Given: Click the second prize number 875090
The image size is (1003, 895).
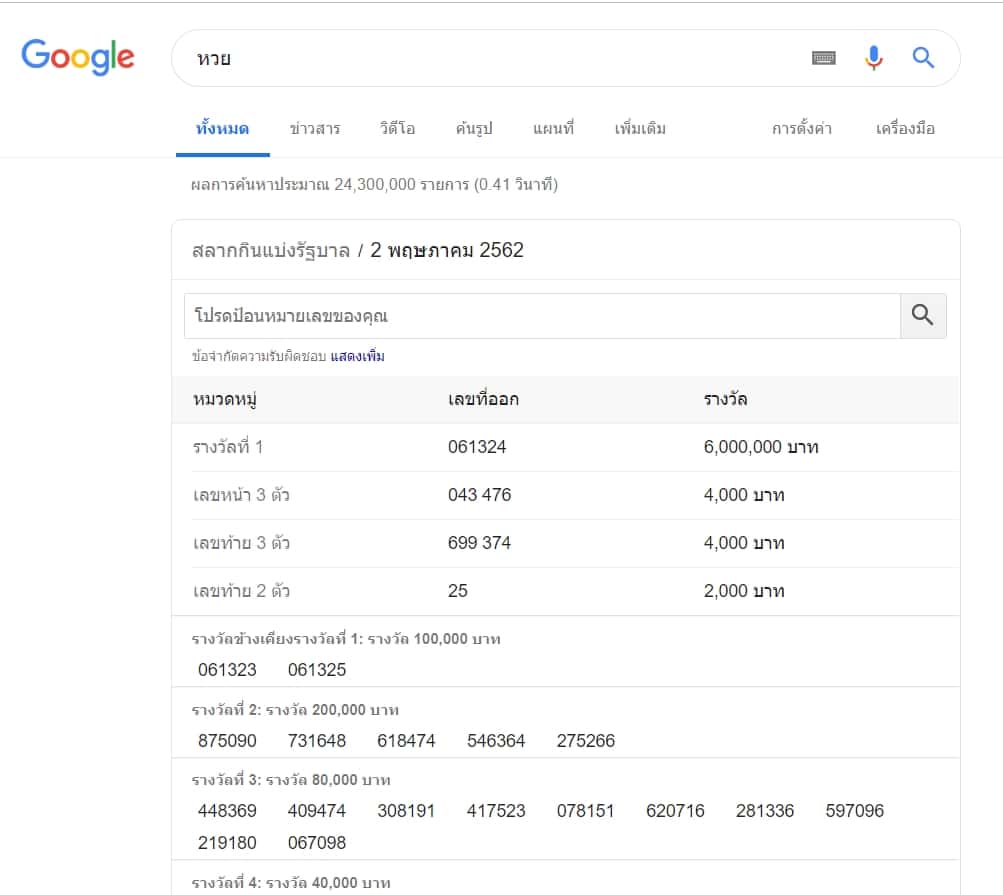Looking at the screenshot, I should [227, 741].
